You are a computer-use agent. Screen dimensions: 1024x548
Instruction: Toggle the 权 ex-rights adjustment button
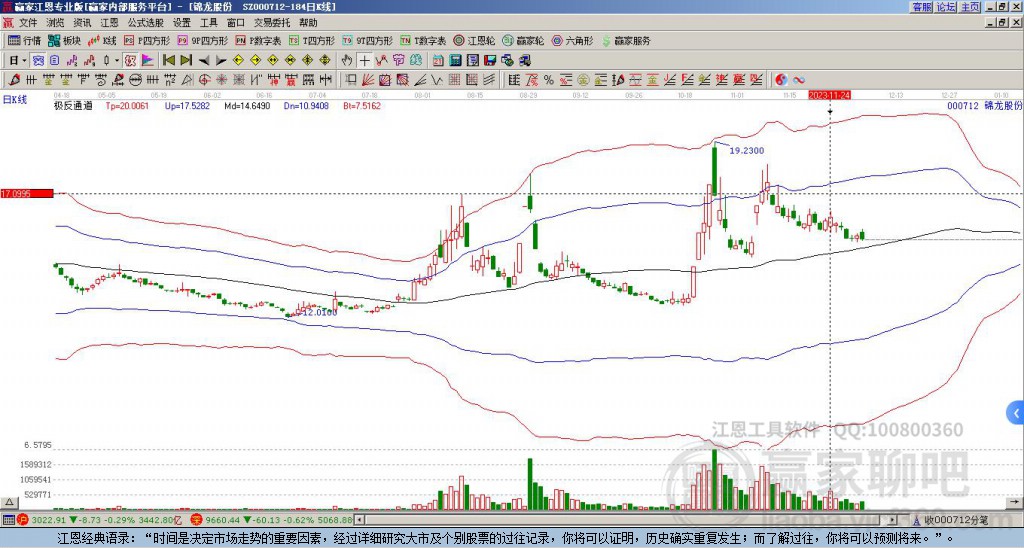point(130,60)
